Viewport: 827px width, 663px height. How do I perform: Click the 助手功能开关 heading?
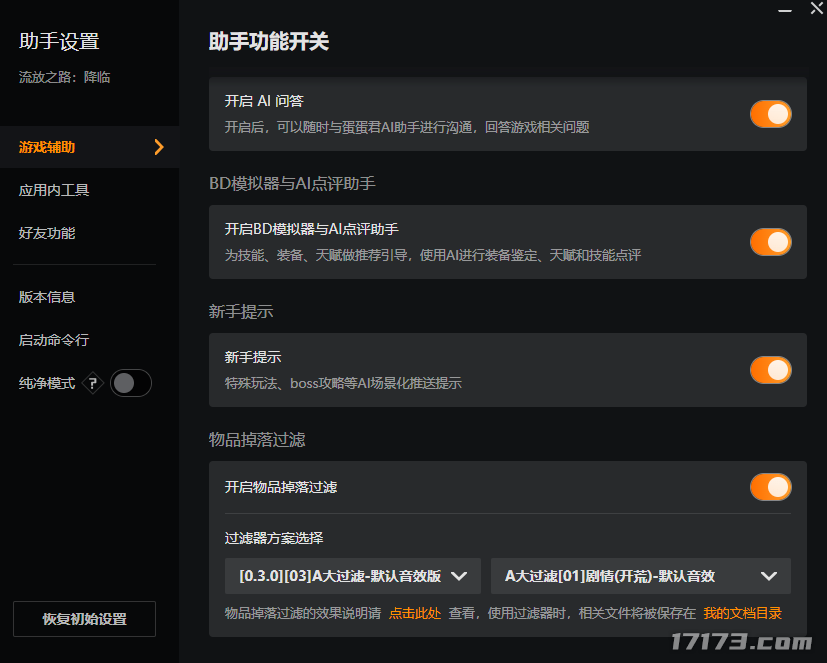[x=269, y=42]
